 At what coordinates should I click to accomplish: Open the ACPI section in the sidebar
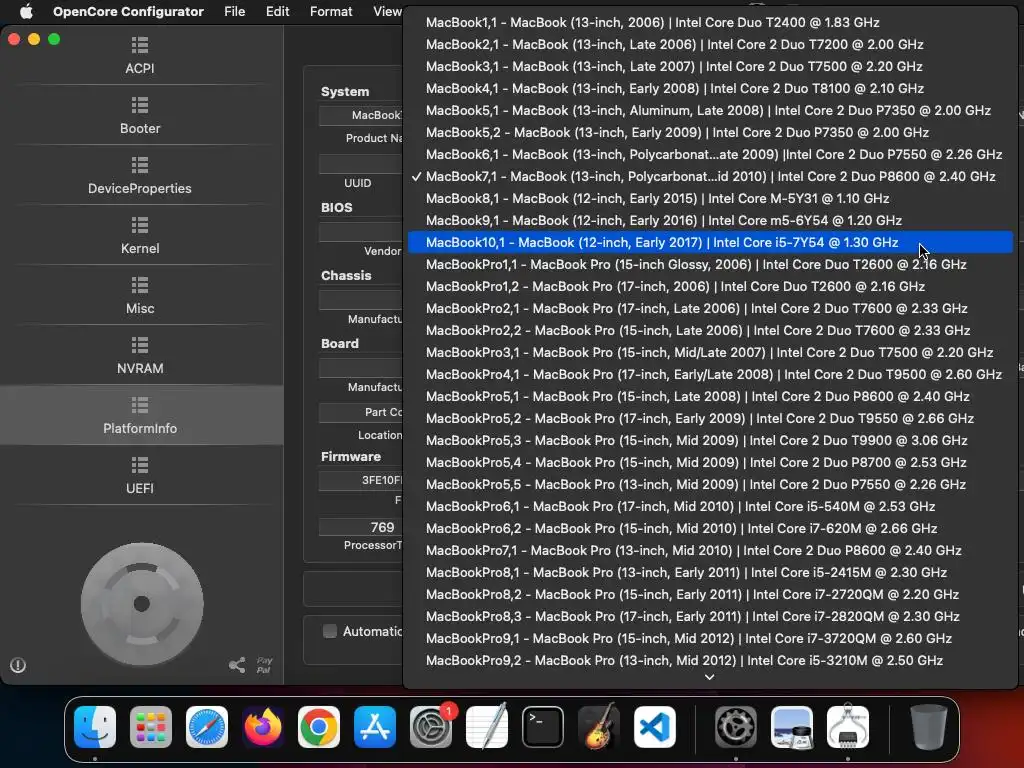tap(140, 56)
